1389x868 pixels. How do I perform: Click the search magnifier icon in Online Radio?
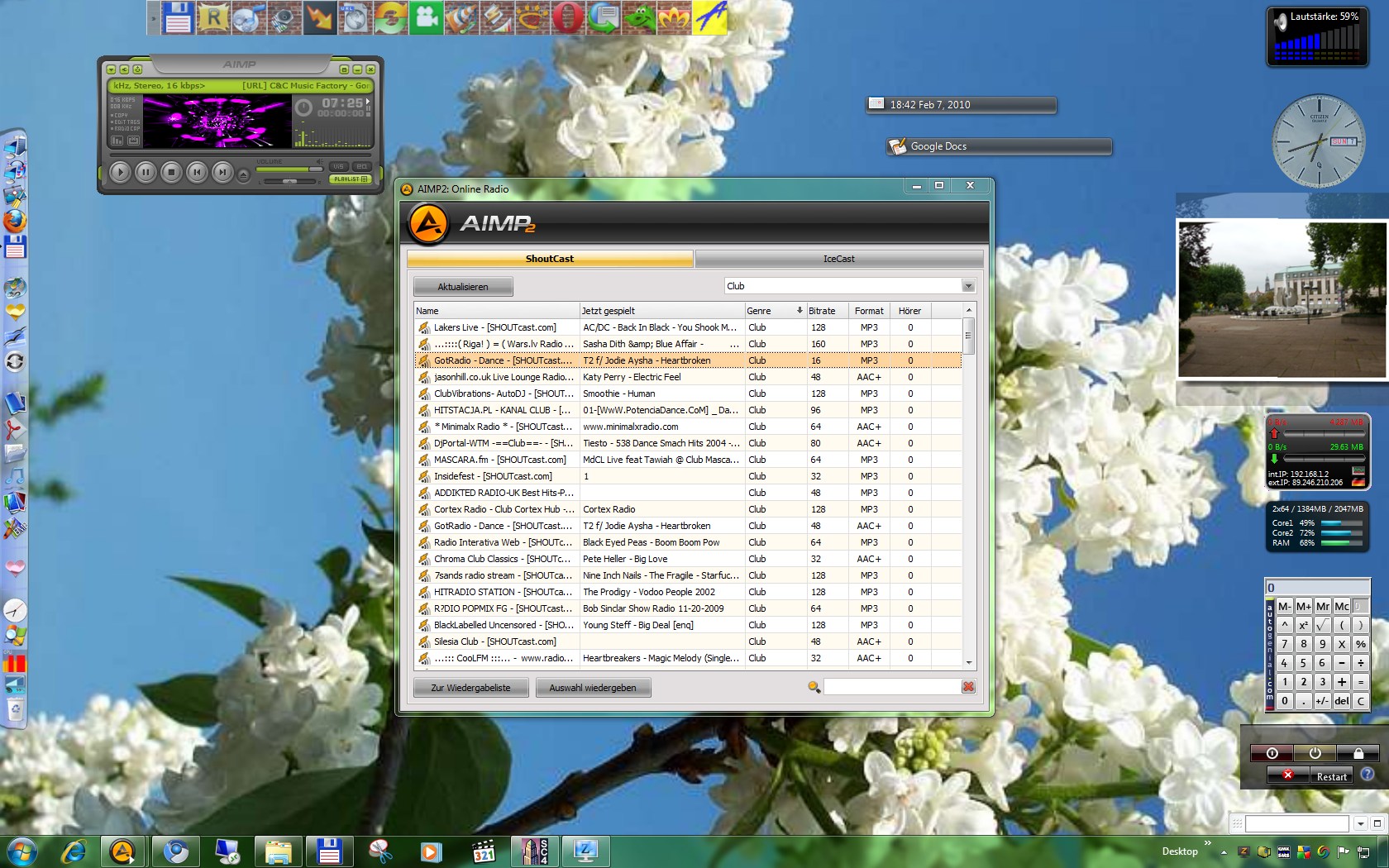click(x=814, y=687)
